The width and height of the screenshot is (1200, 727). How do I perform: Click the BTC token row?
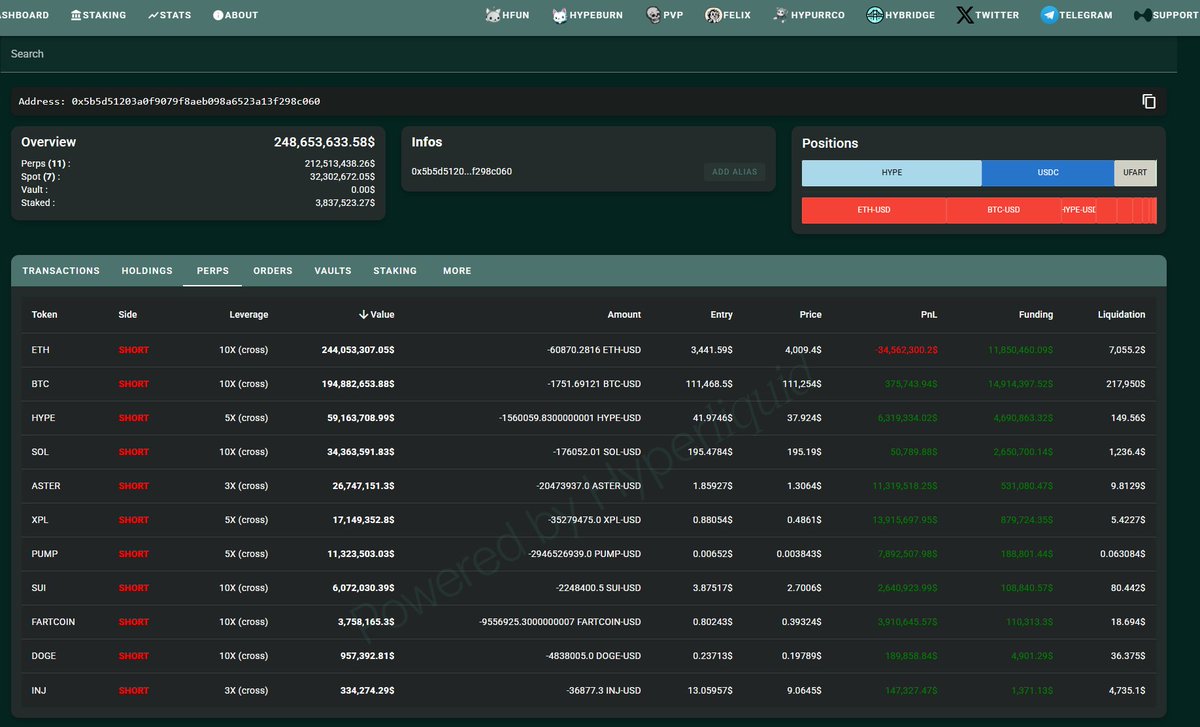[x=588, y=384]
